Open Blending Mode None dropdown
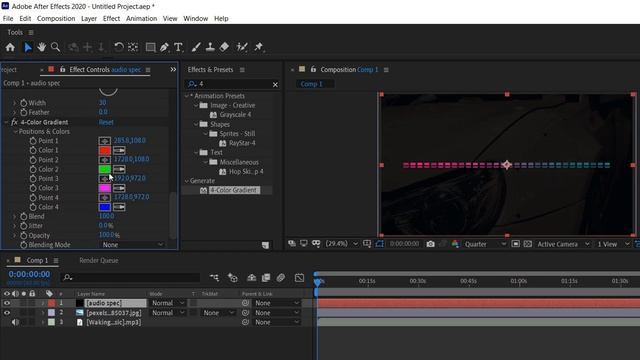640x360 pixels. coord(132,245)
